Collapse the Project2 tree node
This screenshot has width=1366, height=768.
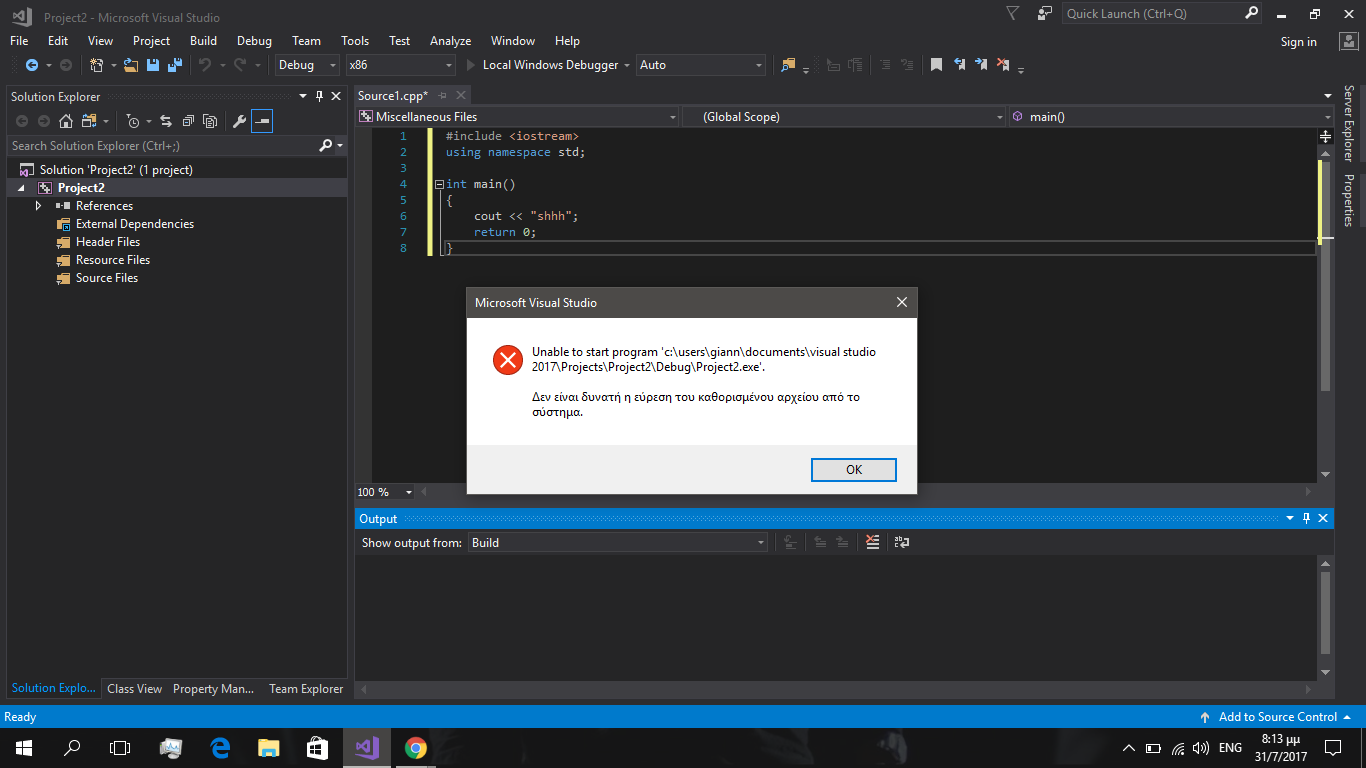click(22, 188)
